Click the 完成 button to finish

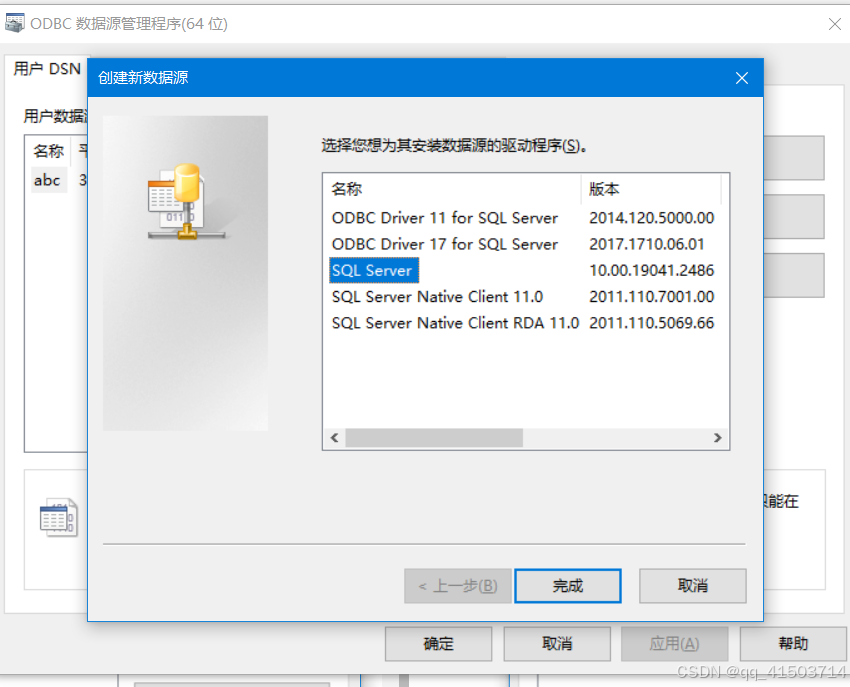click(x=568, y=586)
